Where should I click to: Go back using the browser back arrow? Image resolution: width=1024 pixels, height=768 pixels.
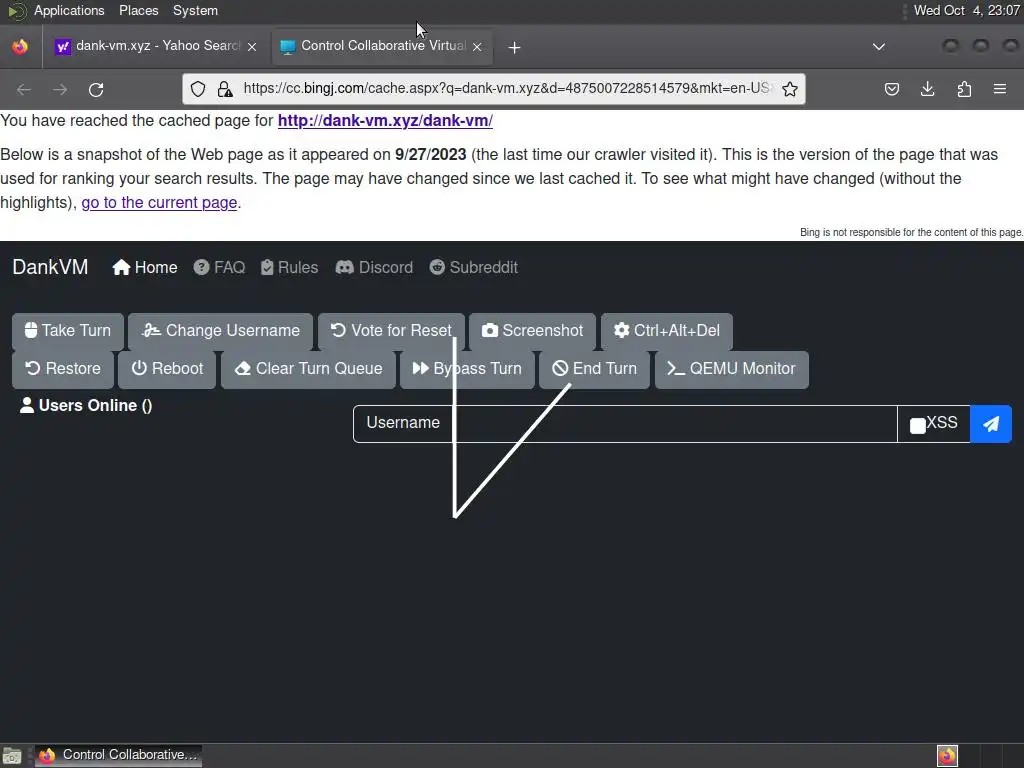tap(24, 89)
